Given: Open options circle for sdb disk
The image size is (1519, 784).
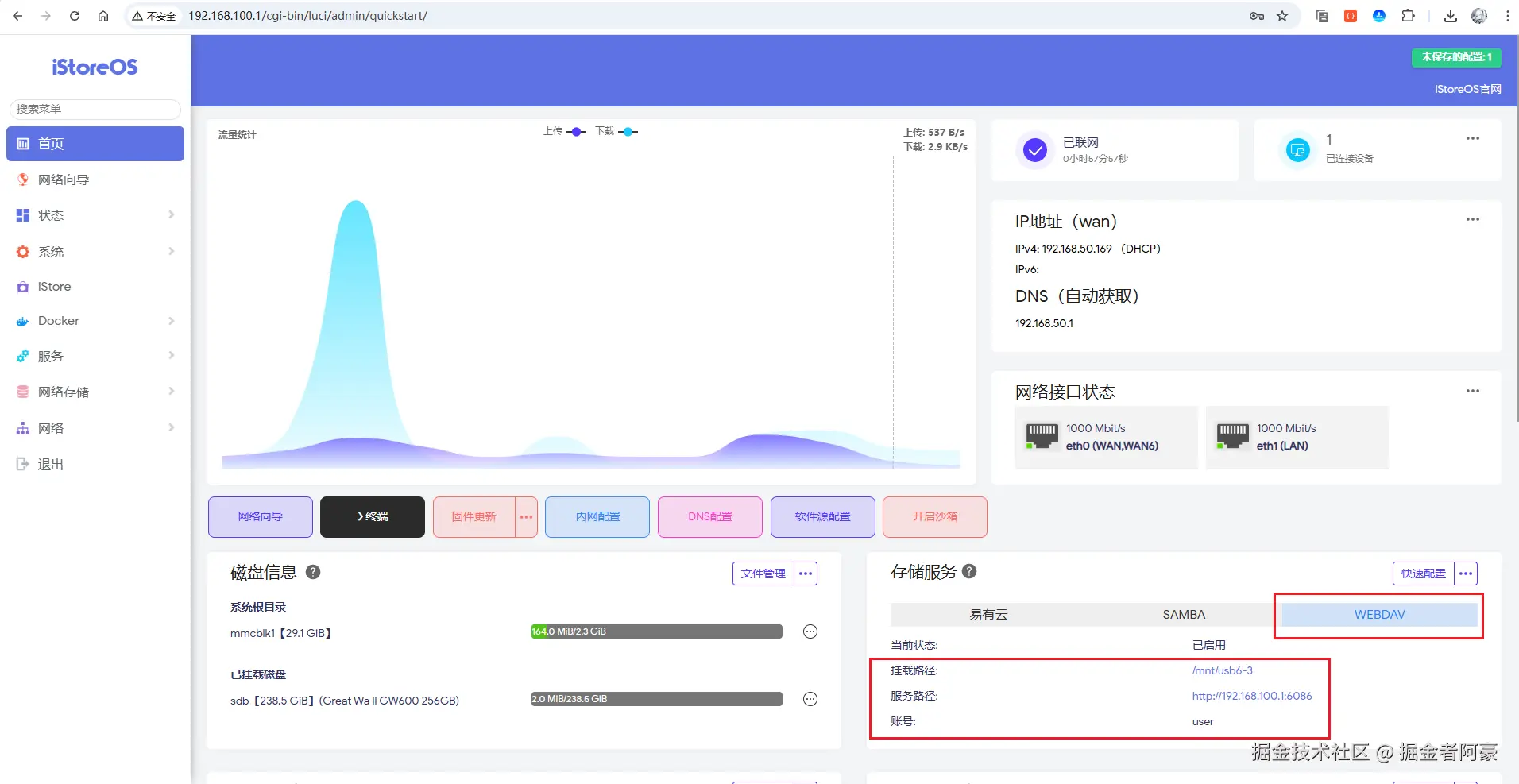Looking at the screenshot, I should (810, 700).
